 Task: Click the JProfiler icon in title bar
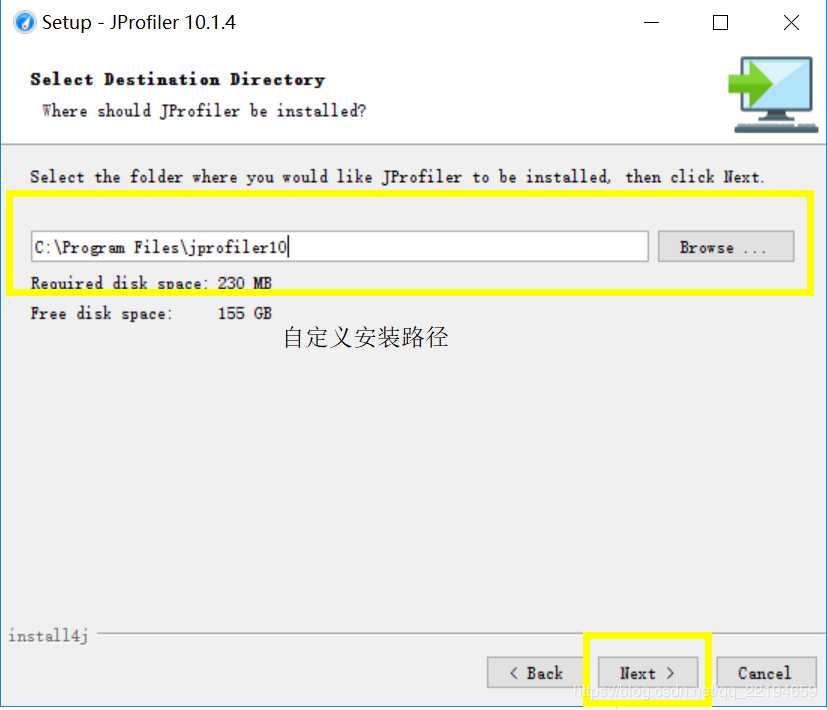coord(24,22)
